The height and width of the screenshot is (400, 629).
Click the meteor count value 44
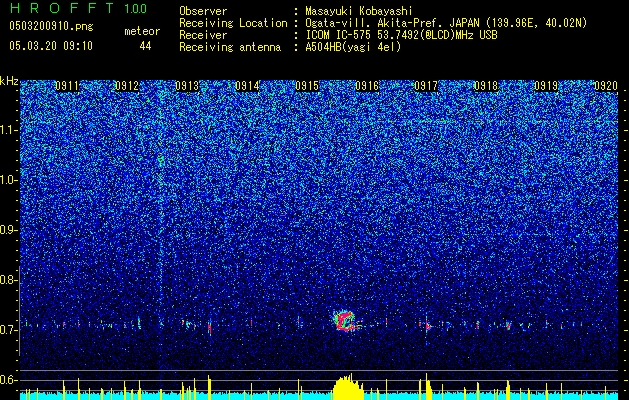tap(145, 46)
